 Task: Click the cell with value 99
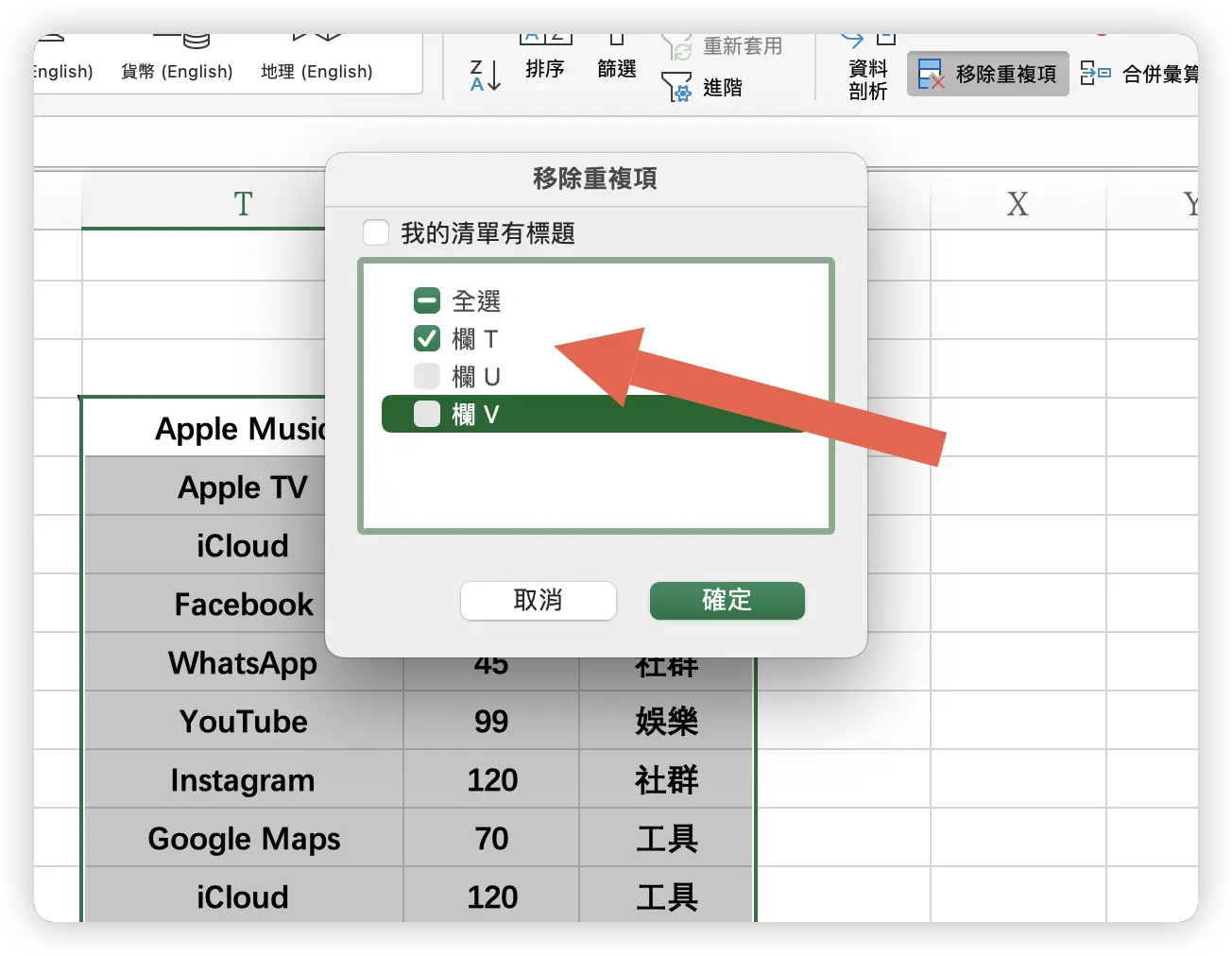[491, 722]
